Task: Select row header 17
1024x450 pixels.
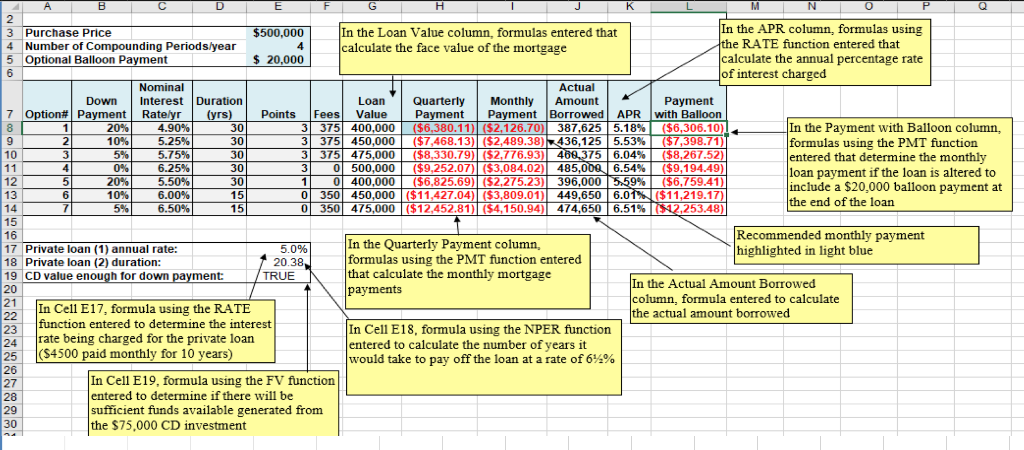Action: point(11,249)
